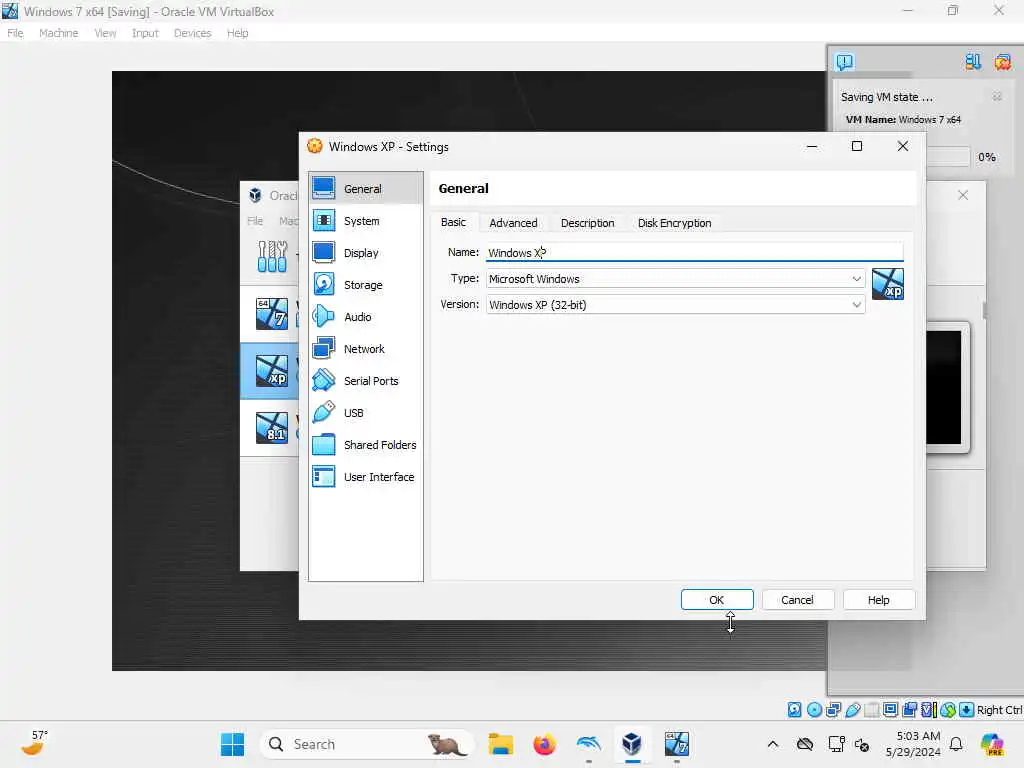Click Help in Settings dialog

tap(878, 600)
